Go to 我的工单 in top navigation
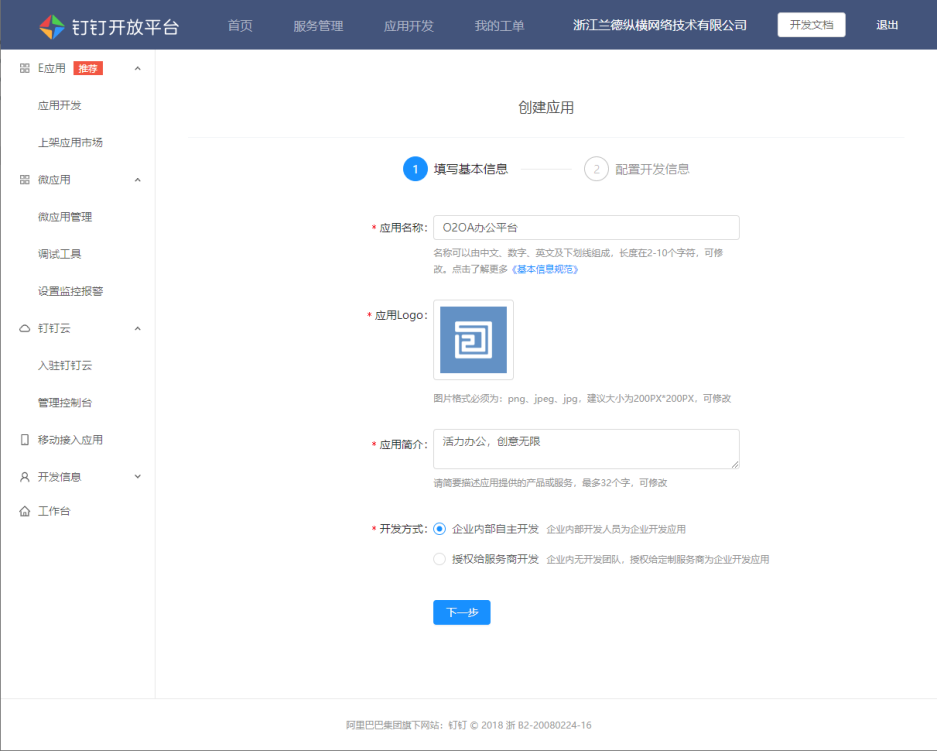This screenshot has height=751, width=937. pyautogui.click(x=499, y=26)
